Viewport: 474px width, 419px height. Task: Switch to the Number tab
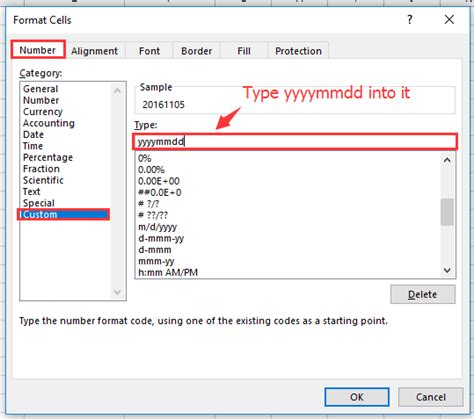click(x=38, y=50)
